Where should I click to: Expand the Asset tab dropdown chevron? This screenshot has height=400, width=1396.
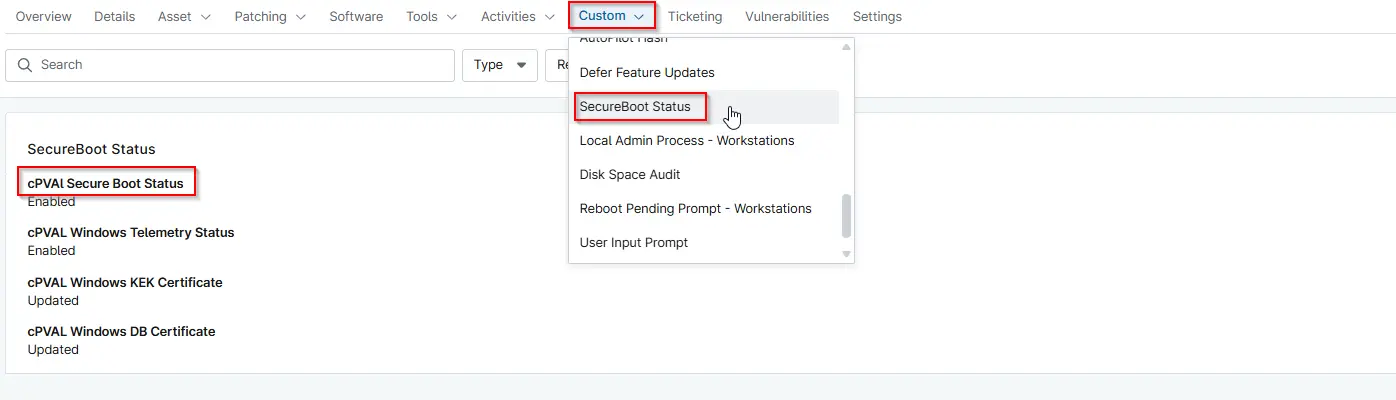click(206, 17)
